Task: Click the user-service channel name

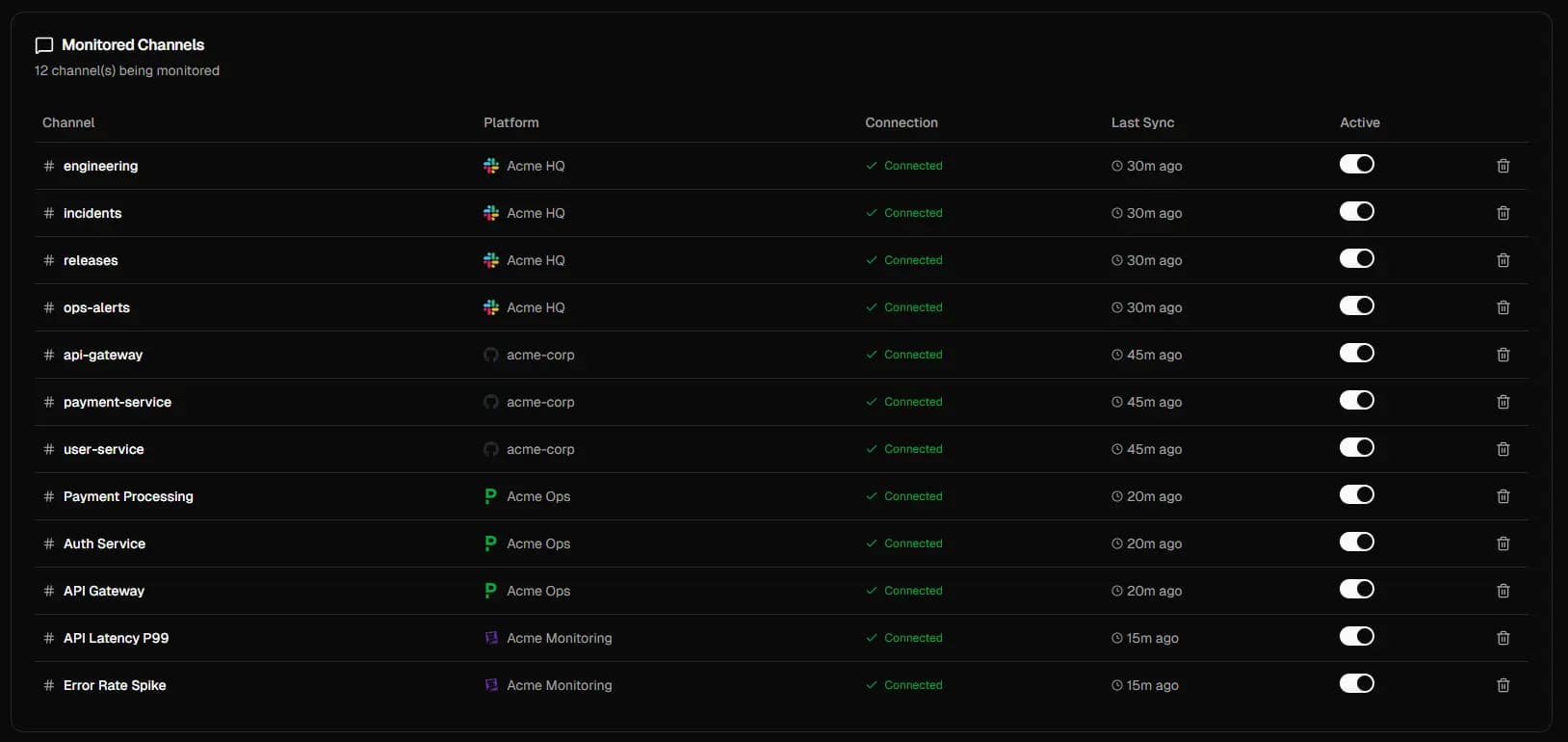Action: [x=103, y=449]
